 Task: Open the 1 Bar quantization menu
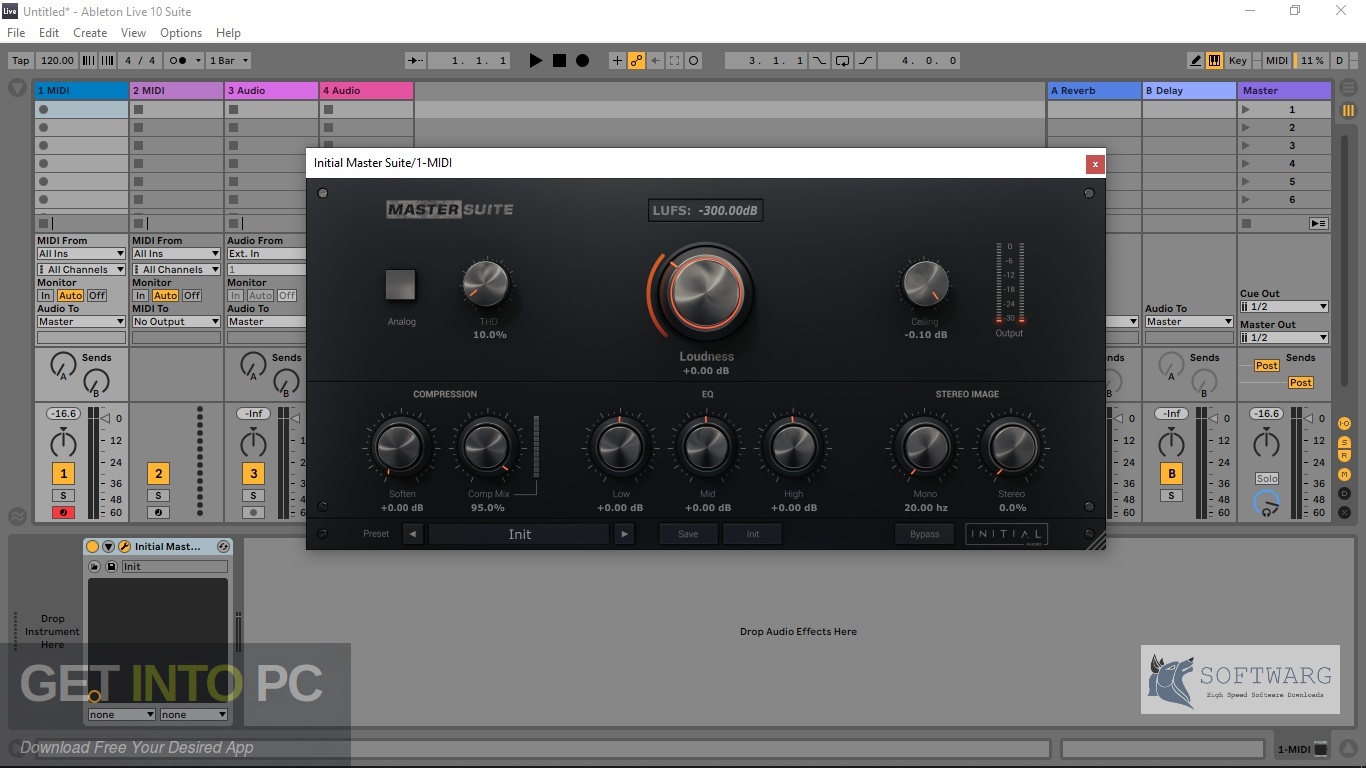[x=229, y=60]
